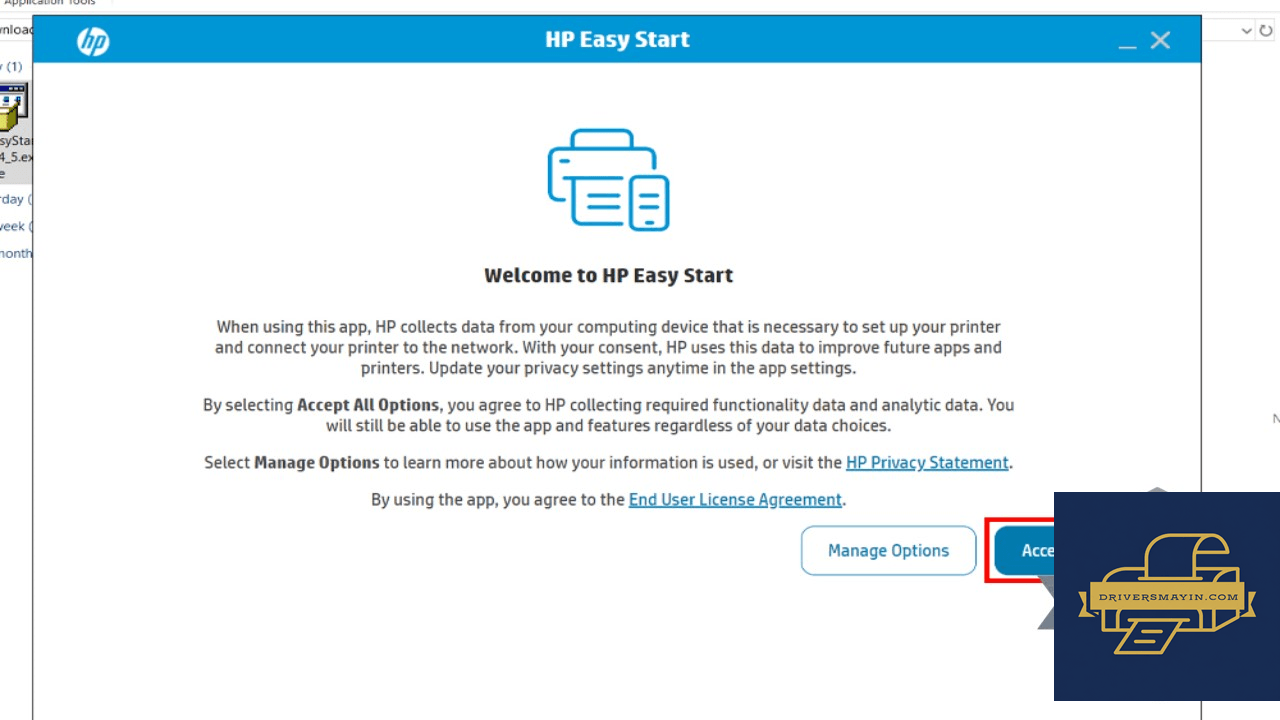
Task: Select the EasyStart exe file in File Explorer
Action: [x=15, y=130]
